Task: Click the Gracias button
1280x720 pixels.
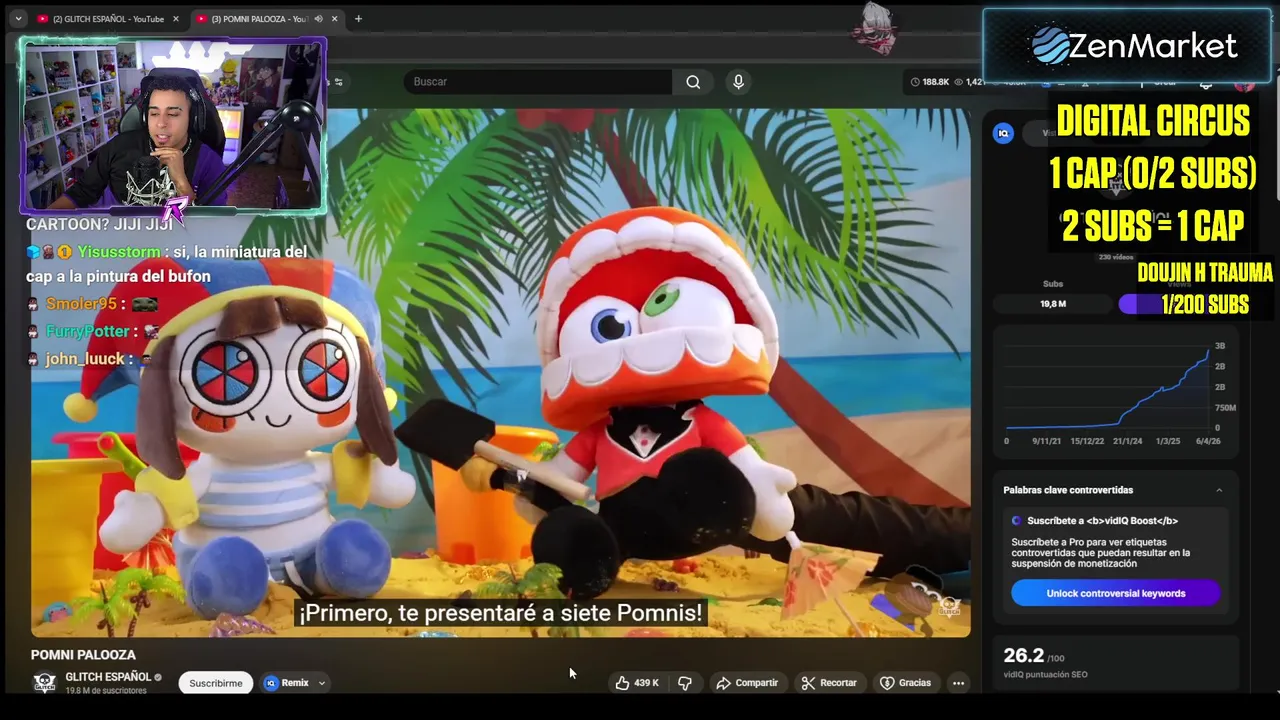Action: point(905,683)
